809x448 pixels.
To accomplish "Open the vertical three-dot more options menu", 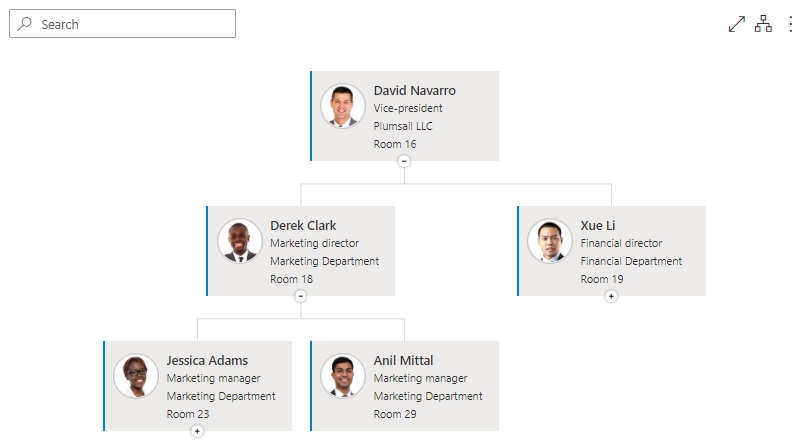I will (790, 24).
